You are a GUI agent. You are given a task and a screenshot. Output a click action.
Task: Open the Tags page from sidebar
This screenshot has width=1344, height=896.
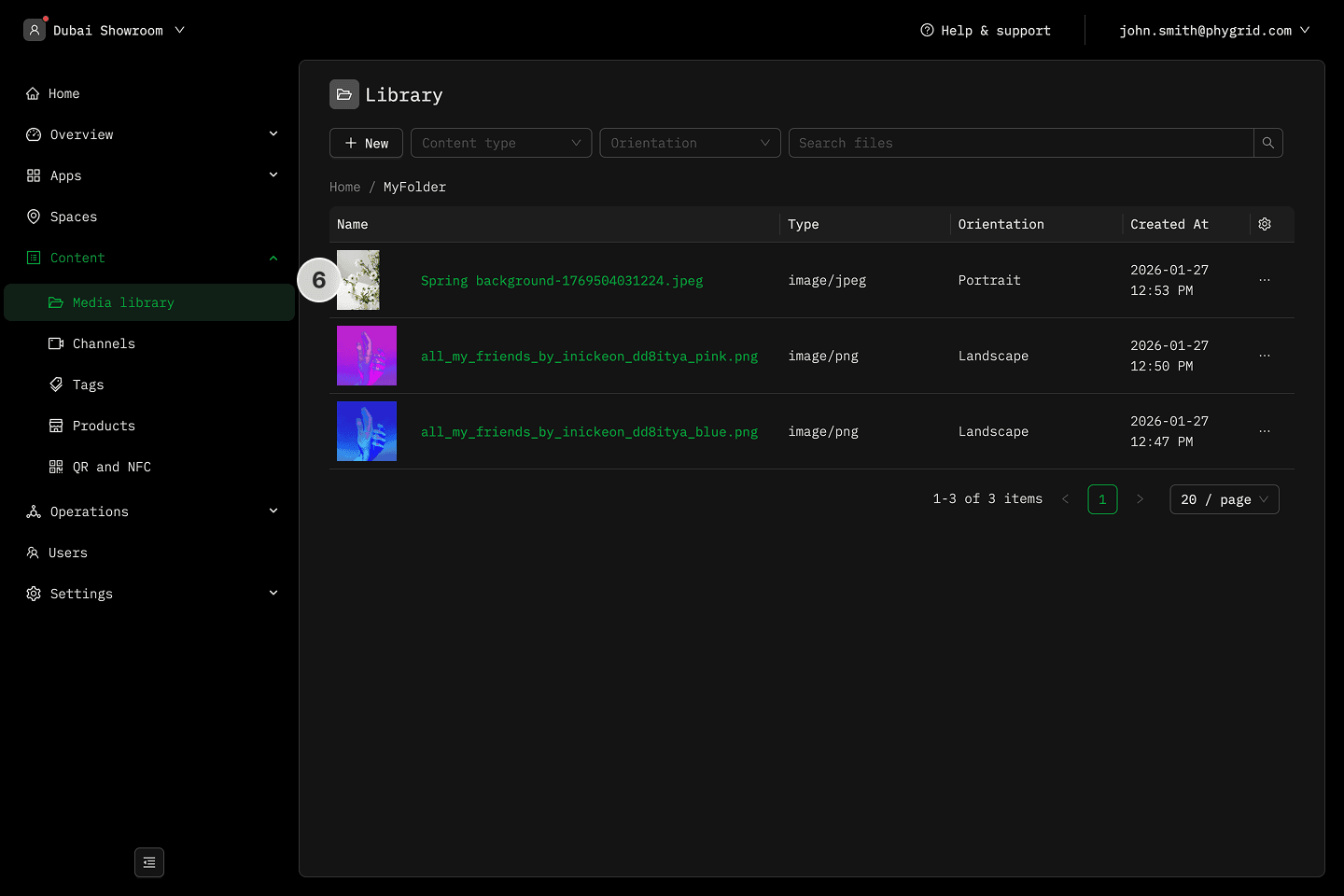tap(88, 385)
